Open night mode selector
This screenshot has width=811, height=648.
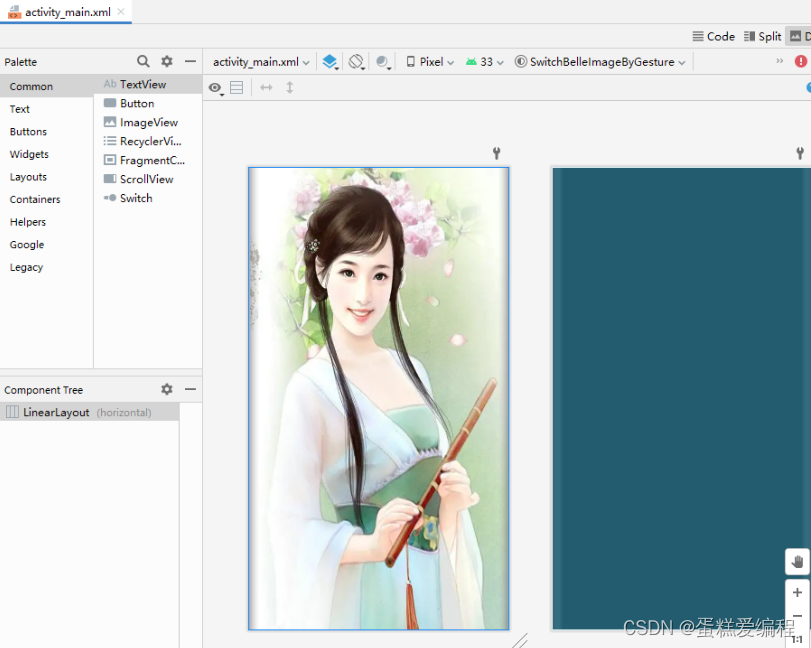tap(383, 62)
